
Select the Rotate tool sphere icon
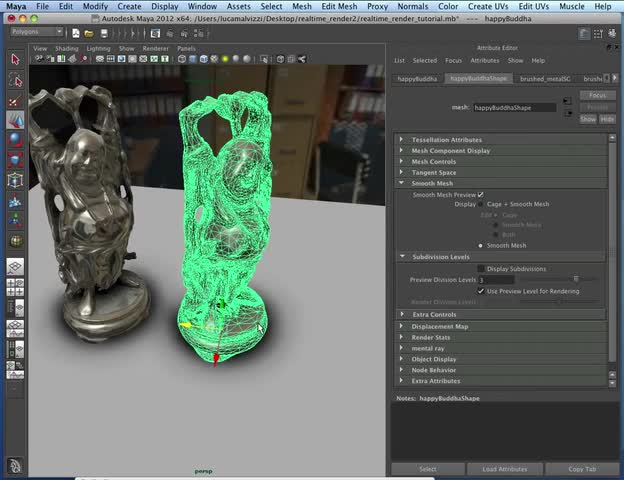click(x=15, y=140)
